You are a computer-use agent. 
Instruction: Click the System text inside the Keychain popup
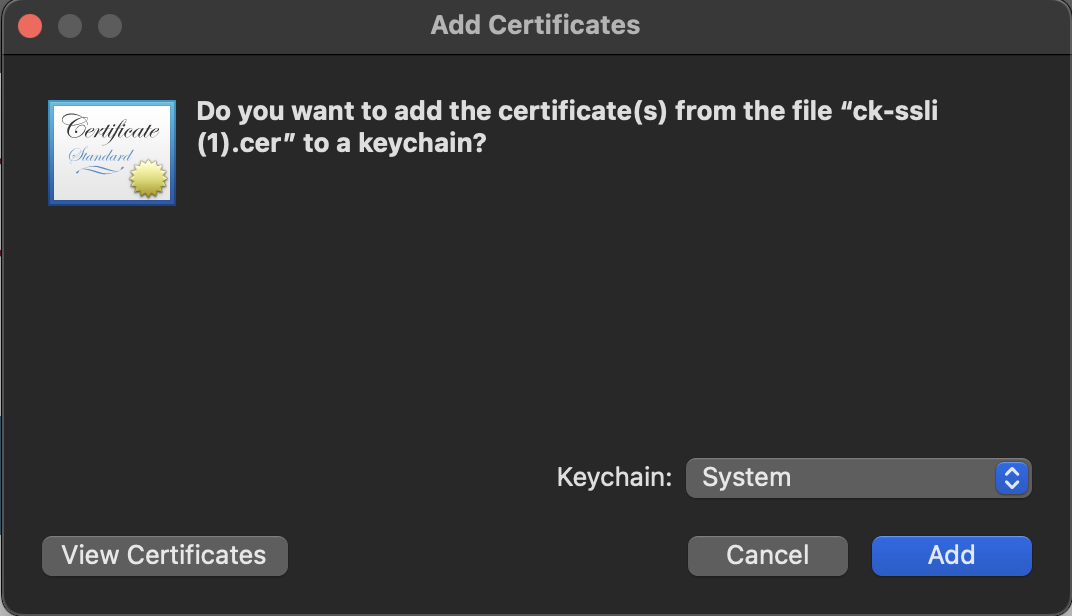click(x=745, y=478)
